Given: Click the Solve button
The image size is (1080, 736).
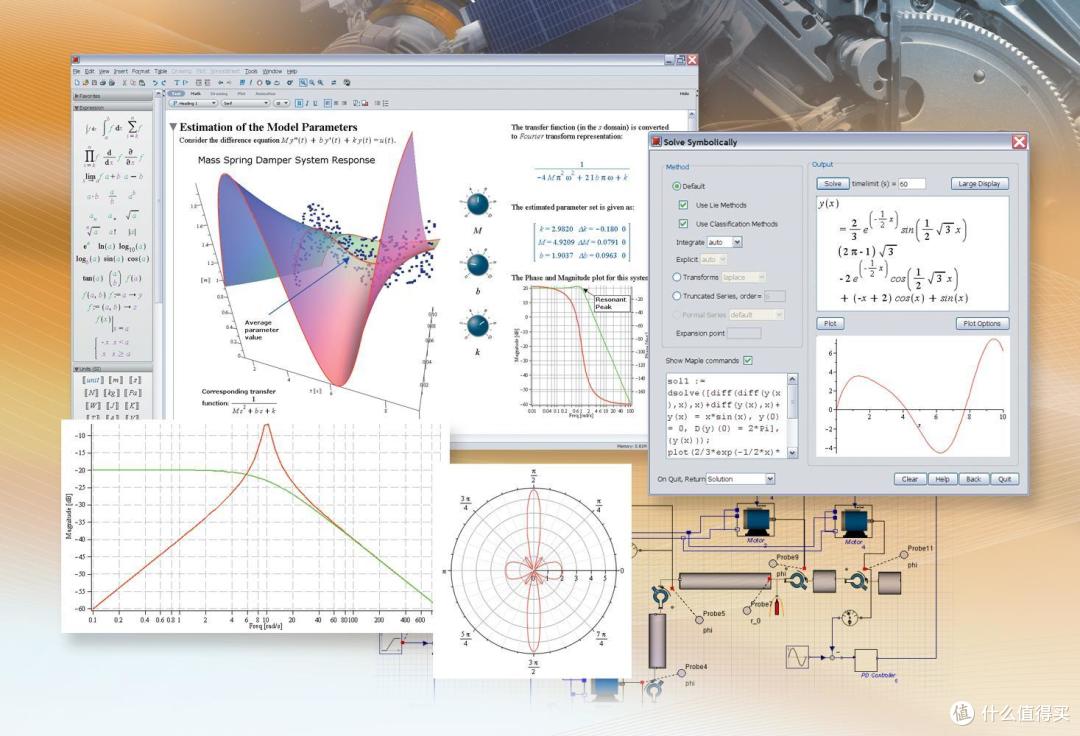Looking at the screenshot, I should (x=833, y=184).
